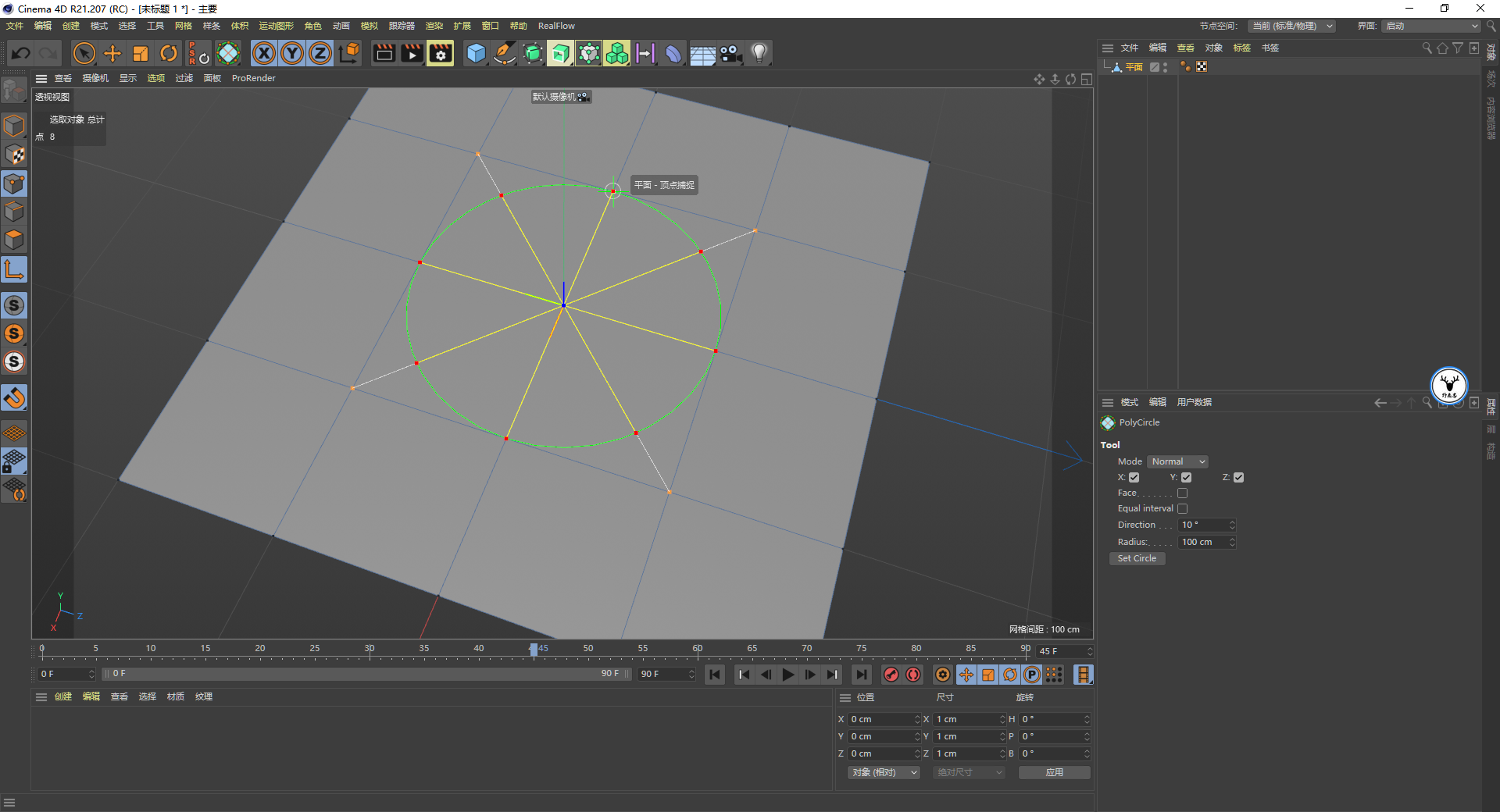
Task: Click the Workplane lock icon
Action: 14,461
